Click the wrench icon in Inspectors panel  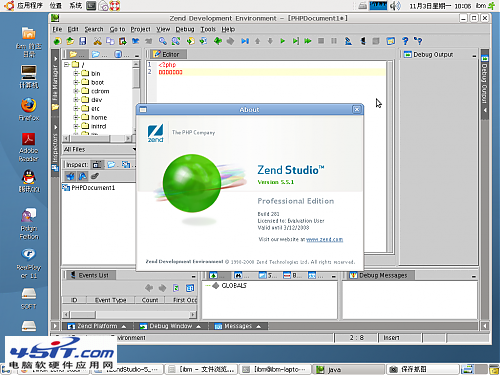(x=95, y=176)
